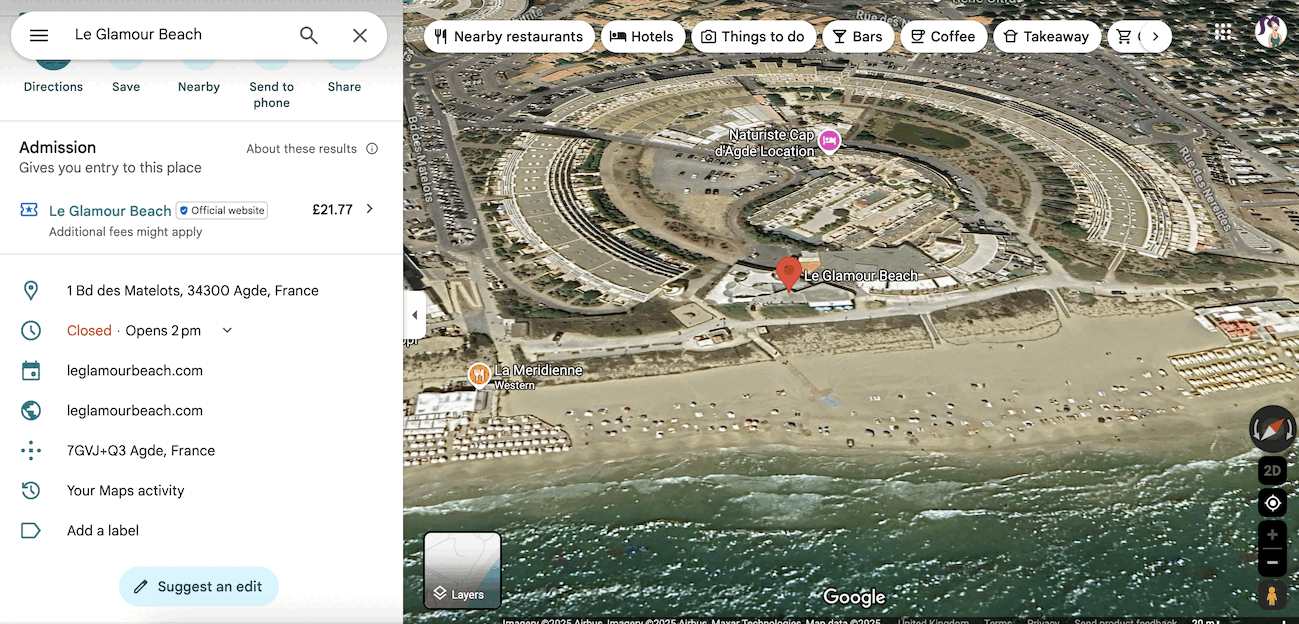Select the Bars chip
This screenshot has height=624, width=1299.
click(x=858, y=37)
